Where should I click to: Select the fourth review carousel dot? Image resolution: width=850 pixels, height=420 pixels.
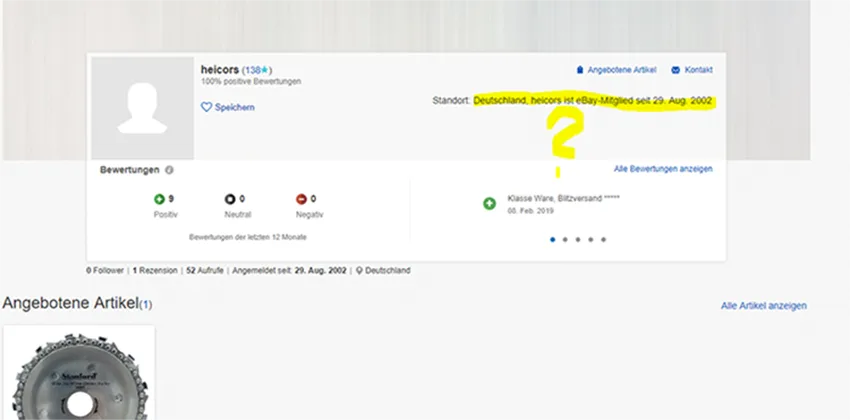[590, 240]
